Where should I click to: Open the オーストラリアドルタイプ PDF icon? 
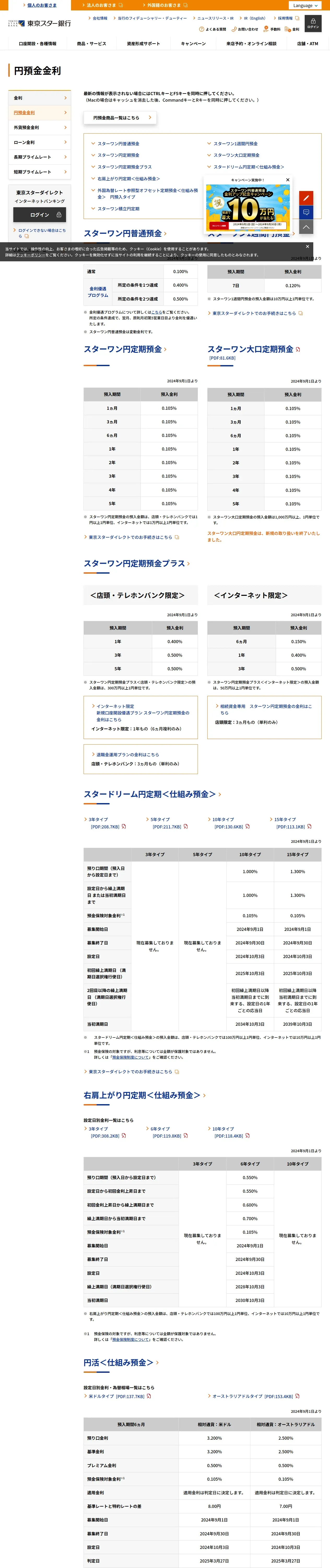[x=297, y=1396]
